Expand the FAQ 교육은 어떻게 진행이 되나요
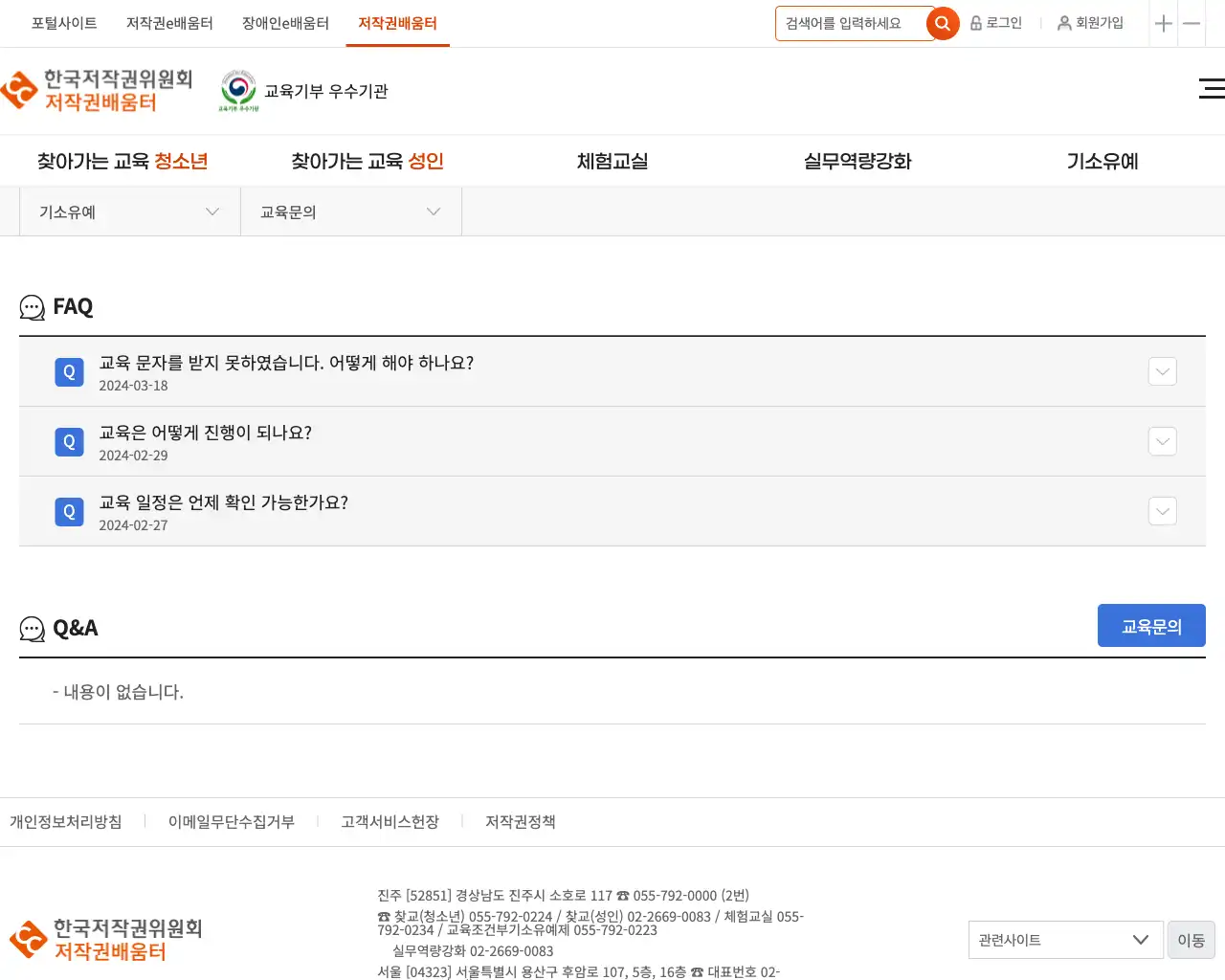 click(x=1162, y=441)
